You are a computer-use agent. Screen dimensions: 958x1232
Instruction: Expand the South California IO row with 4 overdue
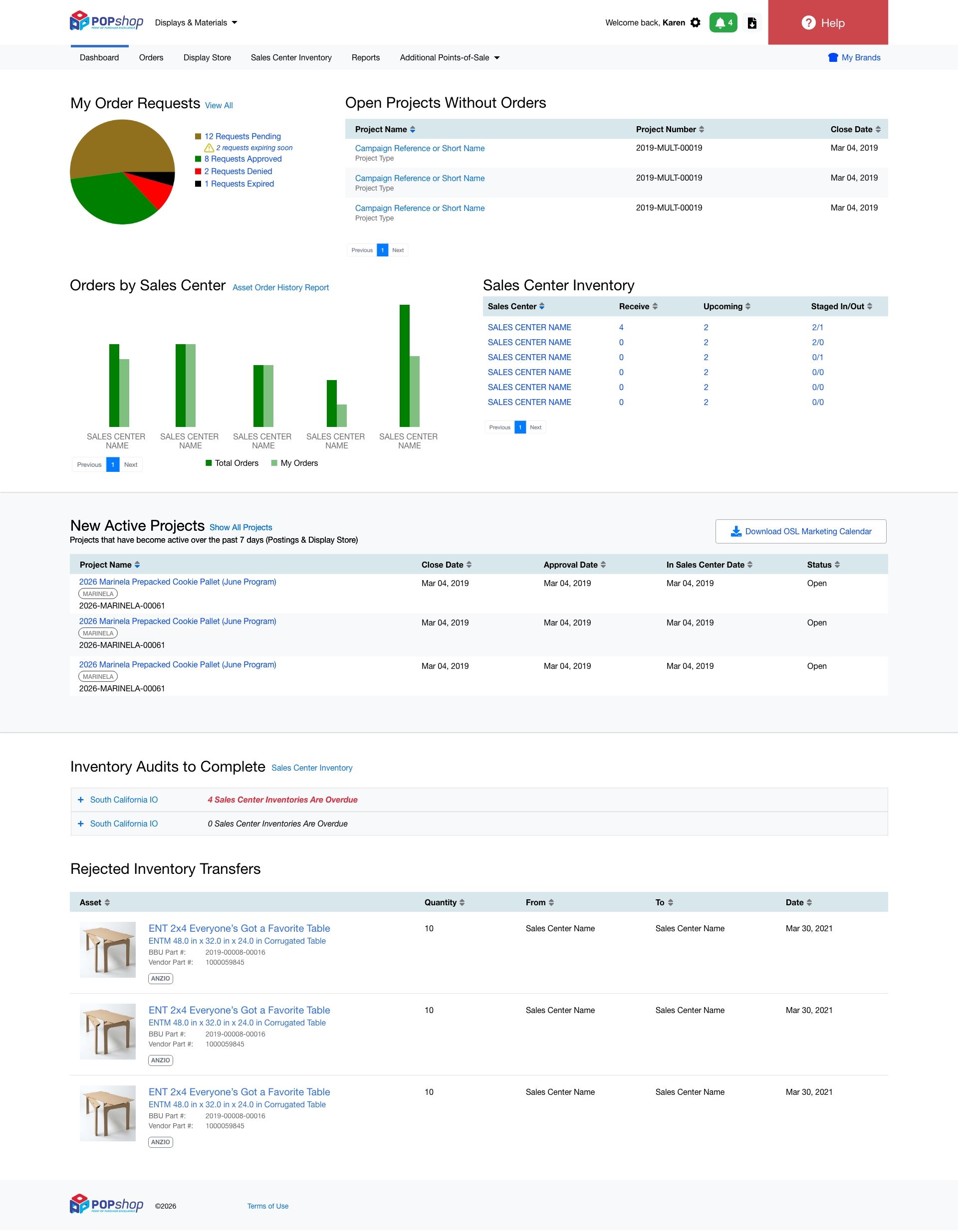[x=81, y=800]
